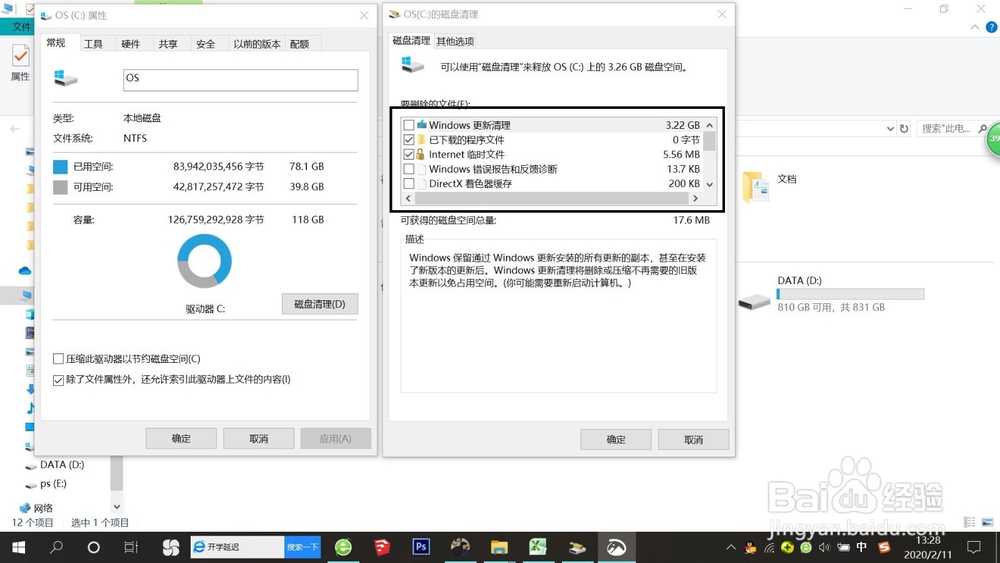Launch Photoshop from the taskbar
The height and width of the screenshot is (563, 1000).
(x=421, y=547)
